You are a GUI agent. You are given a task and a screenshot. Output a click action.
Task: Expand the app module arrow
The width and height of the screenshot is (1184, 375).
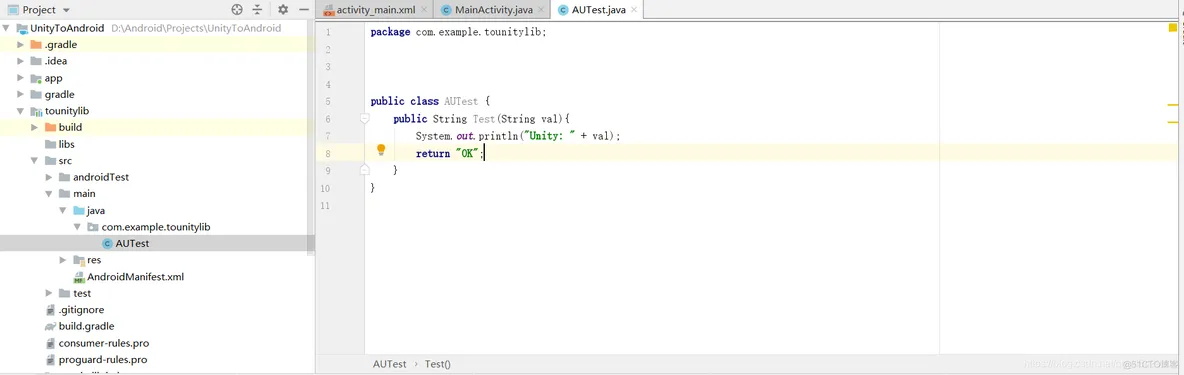[x=21, y=78]
